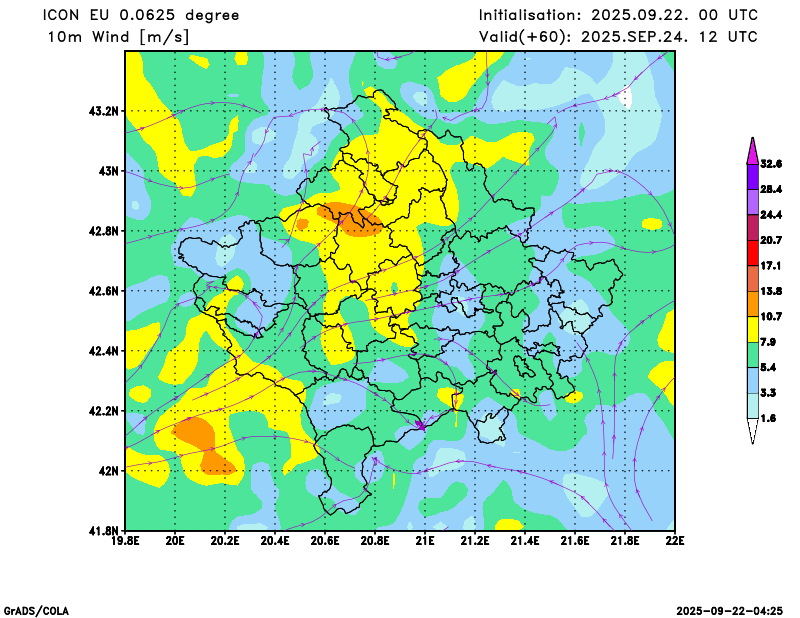This screenshot has height=618, width=800.
Task: Click the light purple legend swatch
Action: click(752, 202)
